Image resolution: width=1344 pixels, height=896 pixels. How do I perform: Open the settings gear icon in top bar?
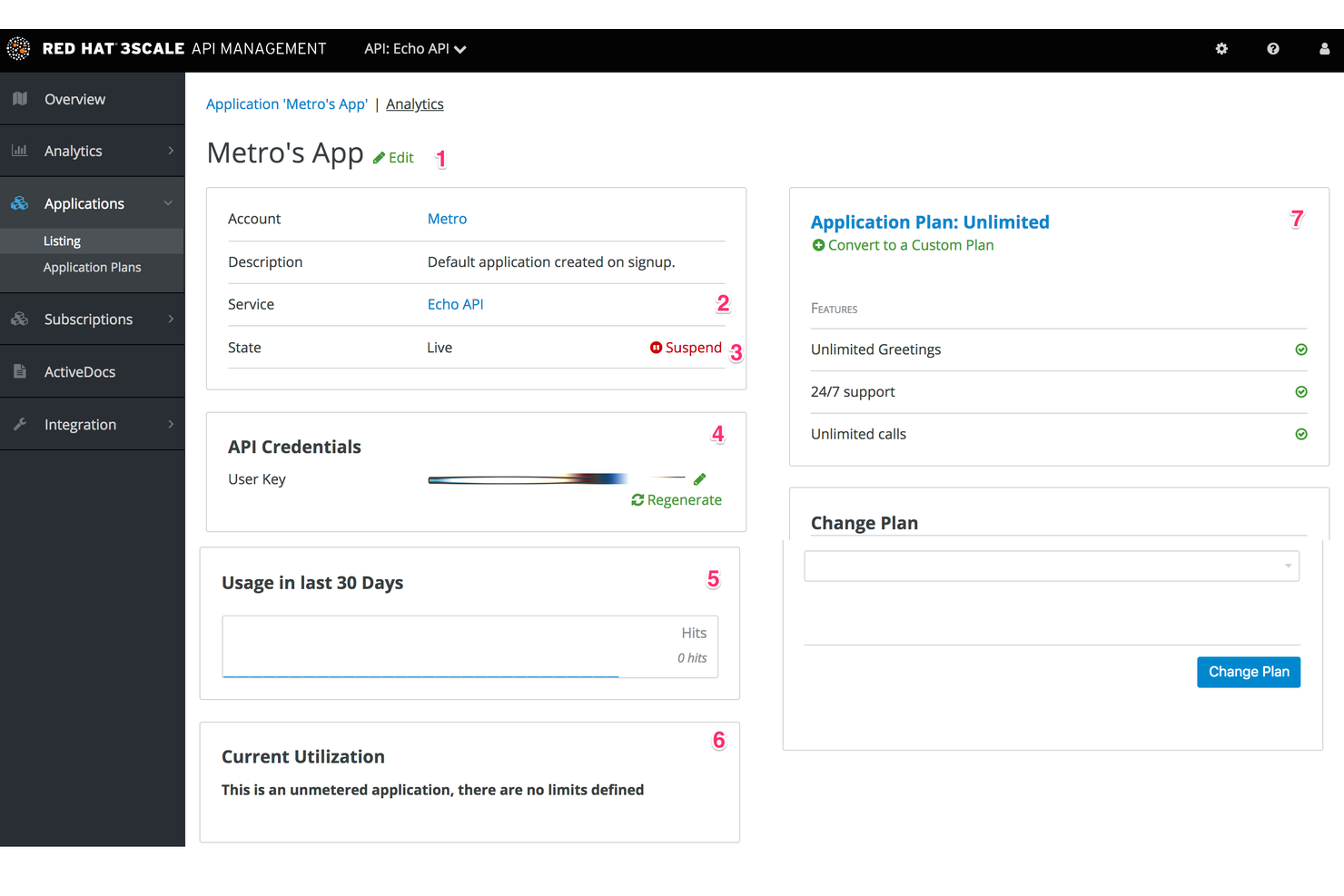1221,49
